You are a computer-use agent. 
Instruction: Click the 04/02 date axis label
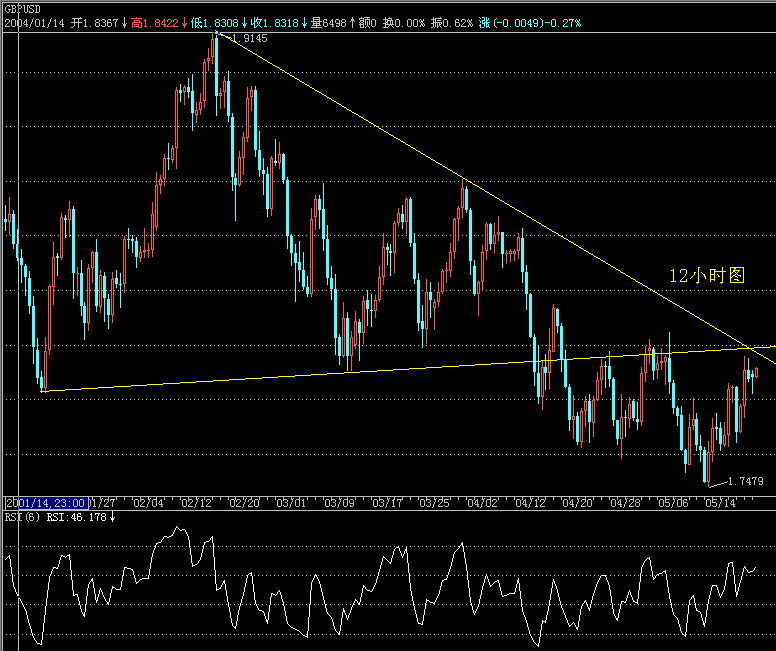pyautogui.click(x=482, y=503)
